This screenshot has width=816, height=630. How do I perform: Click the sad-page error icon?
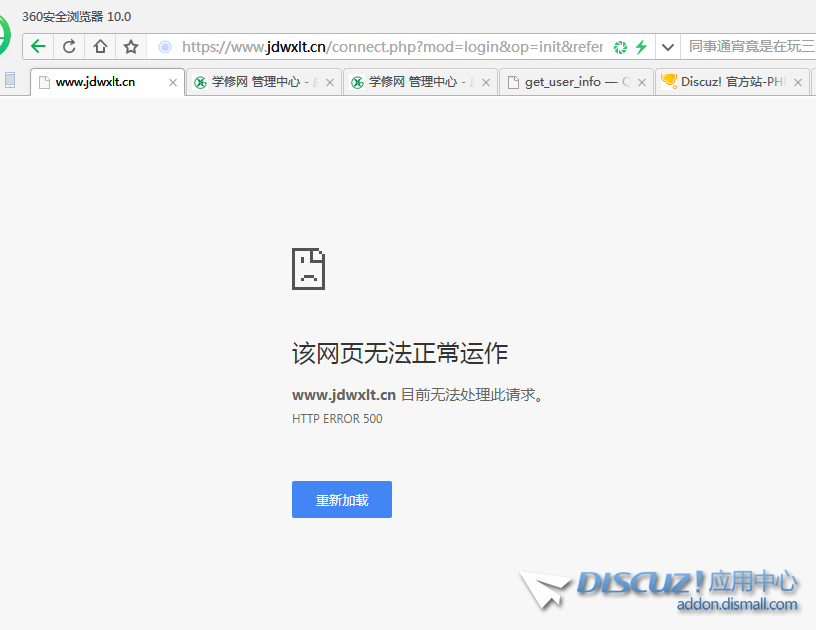click(308, 268)
